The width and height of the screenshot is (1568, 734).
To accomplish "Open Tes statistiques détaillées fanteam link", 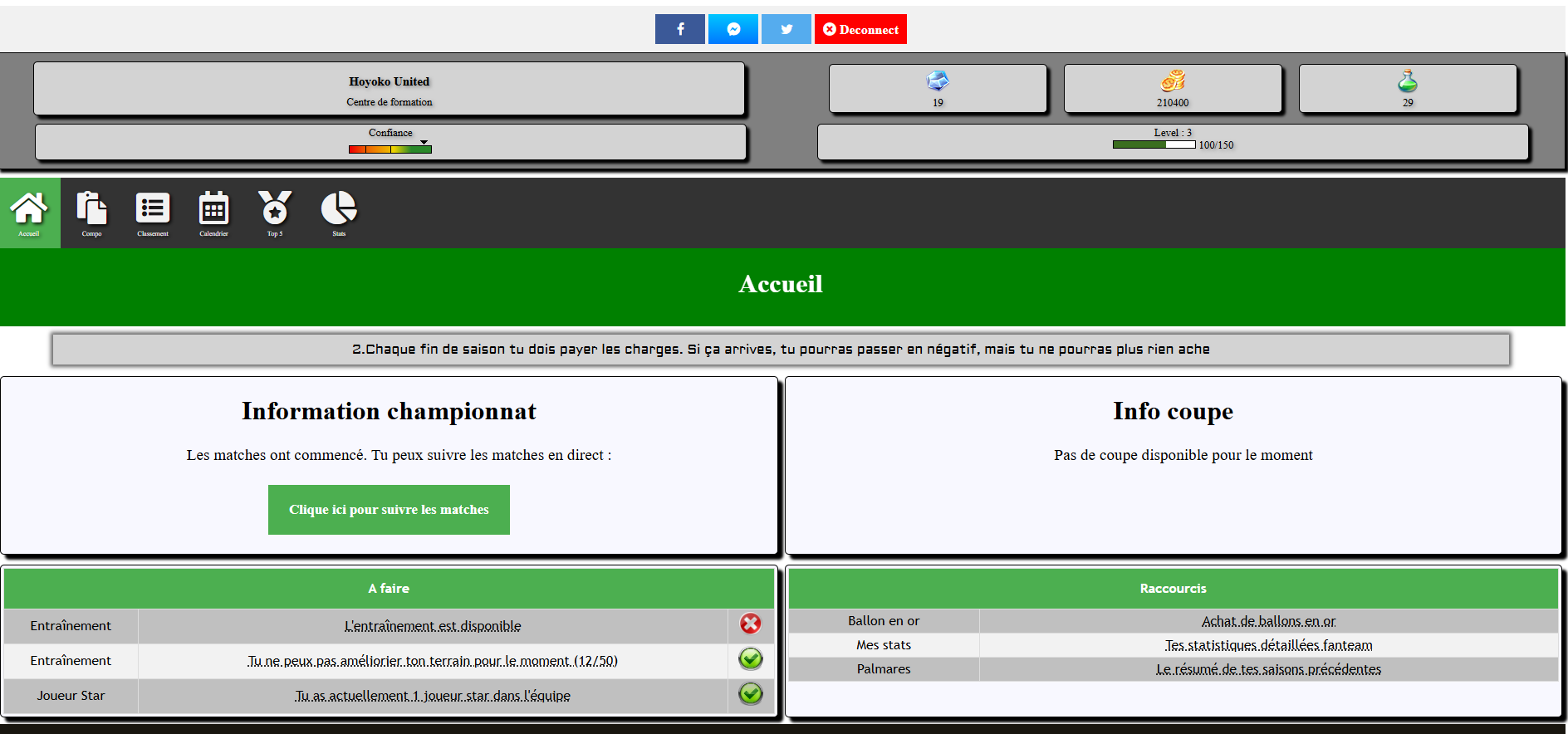I will (1268, 645).
